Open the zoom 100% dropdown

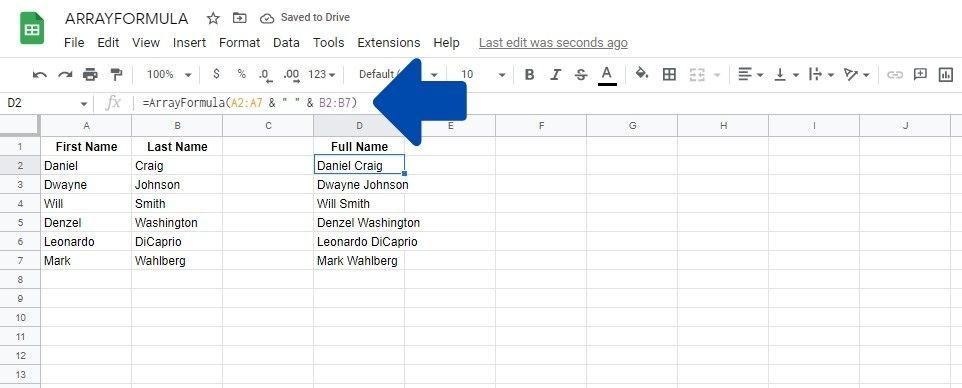pyautogui.click(x=169, y=75)
